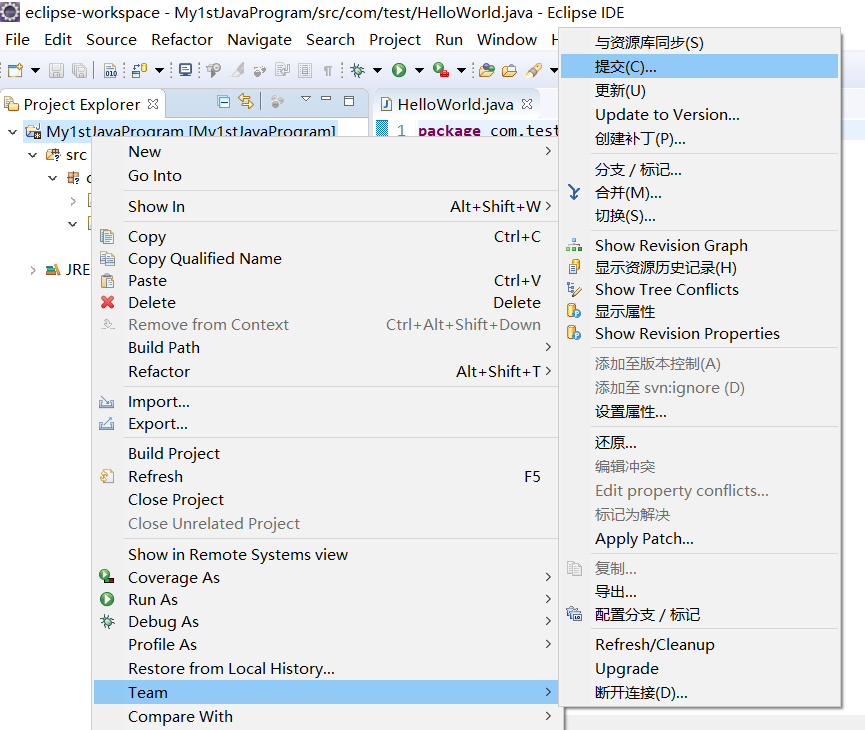865x730 pixels.
Task: Choose Copy in the context menu
Action: click(x=325, y=237)
